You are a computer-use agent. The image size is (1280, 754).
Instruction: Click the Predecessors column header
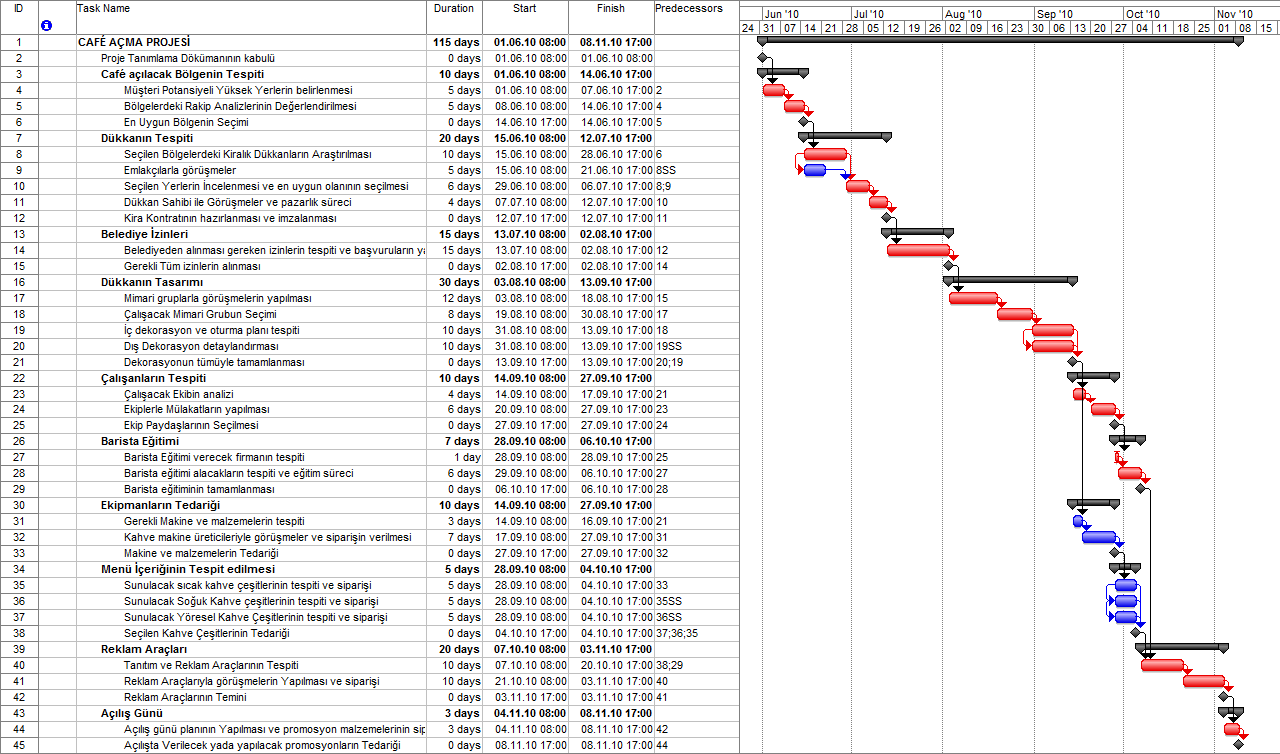click(x=688, y=9)
